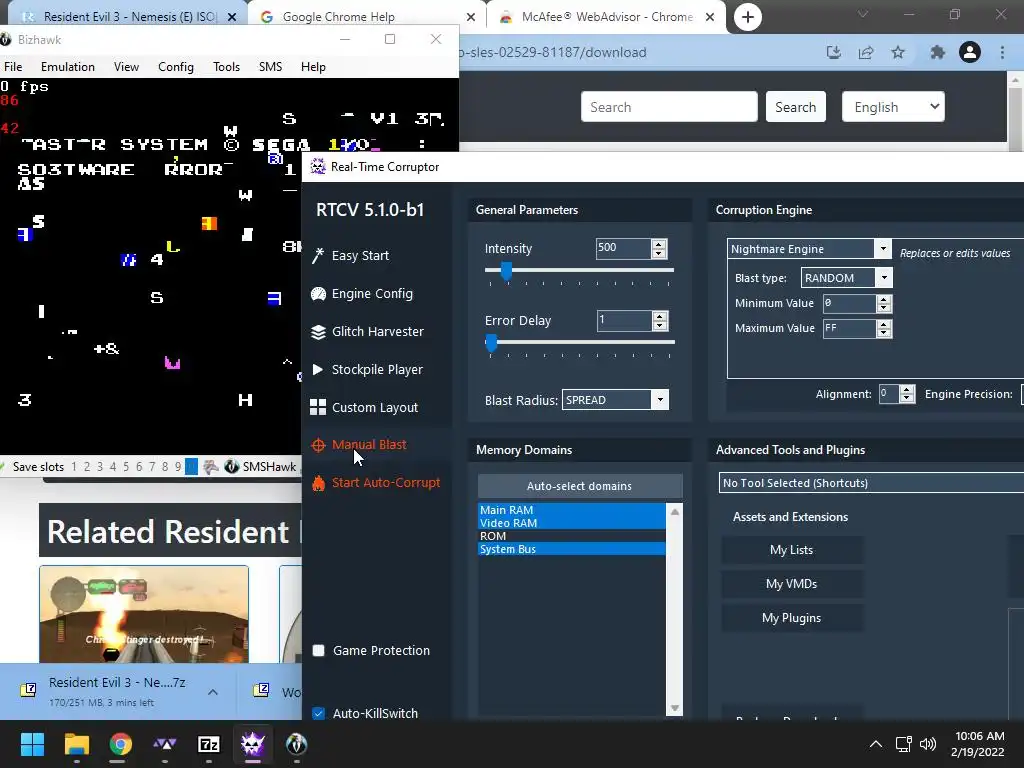Click the Custom Layout grid icon
The image size is (1024, 768).
[x=318, y=408]
